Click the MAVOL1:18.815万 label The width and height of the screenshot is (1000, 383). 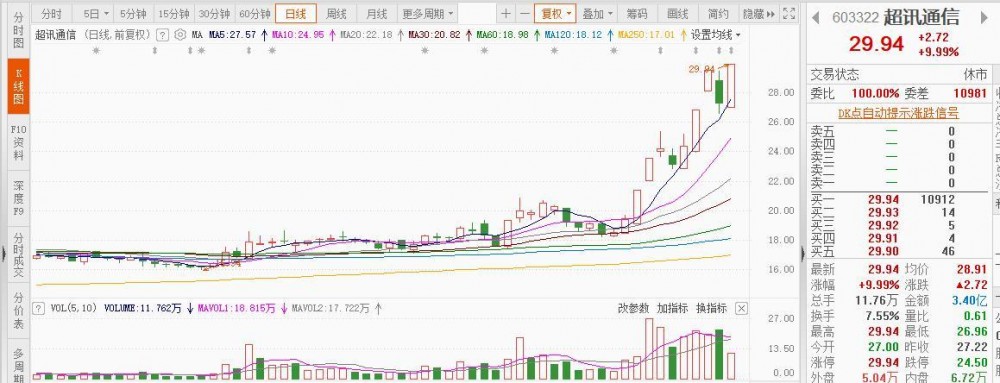[x=237, y=308]
